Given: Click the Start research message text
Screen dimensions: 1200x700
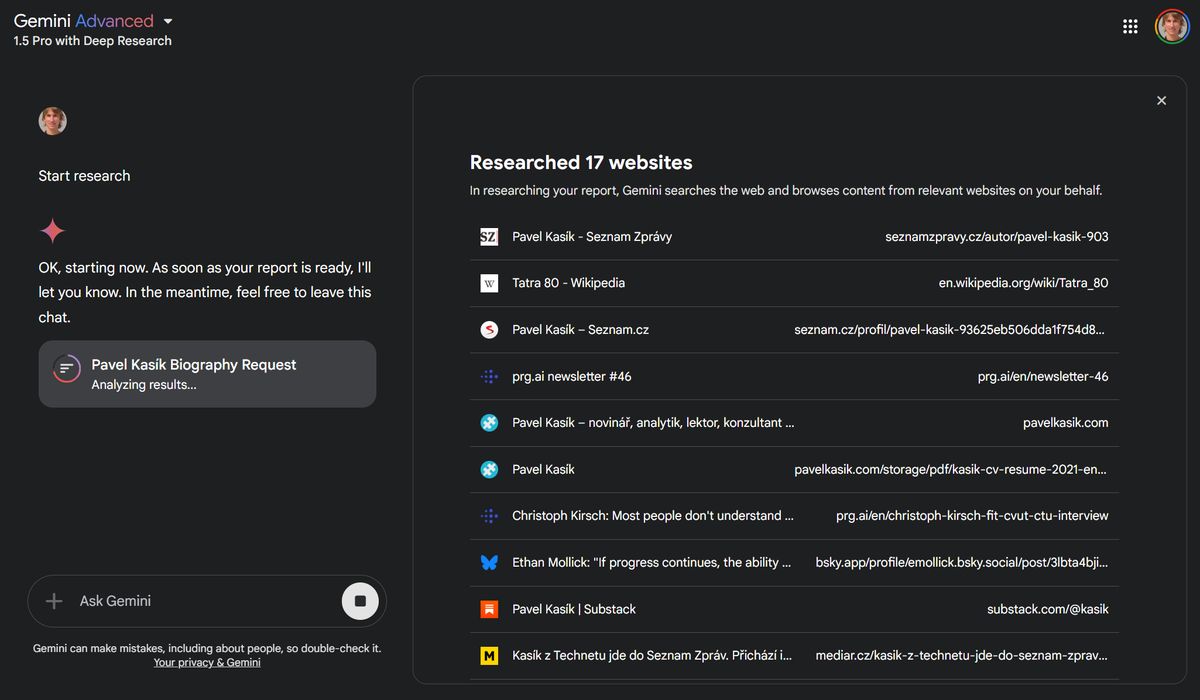Looking at the screenshot, I should pos(84,176).
